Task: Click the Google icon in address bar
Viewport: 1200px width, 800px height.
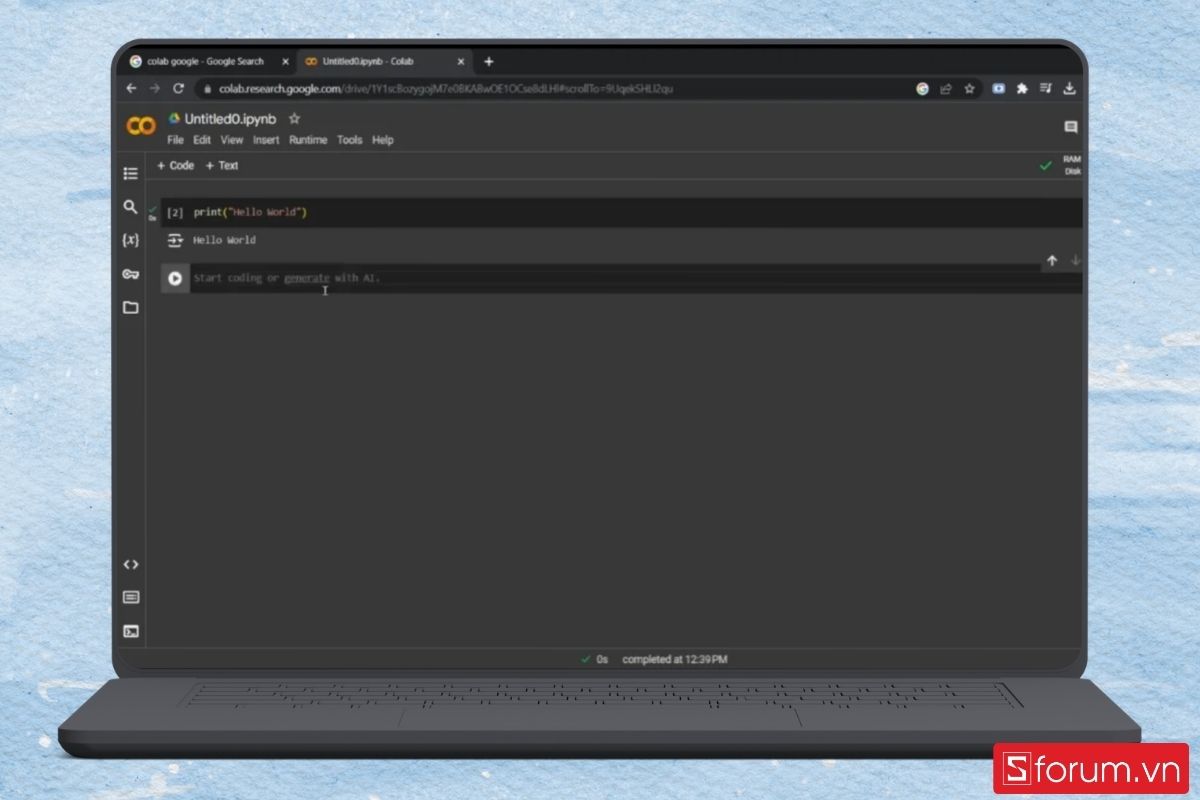Action: click(x=922, y=88)
